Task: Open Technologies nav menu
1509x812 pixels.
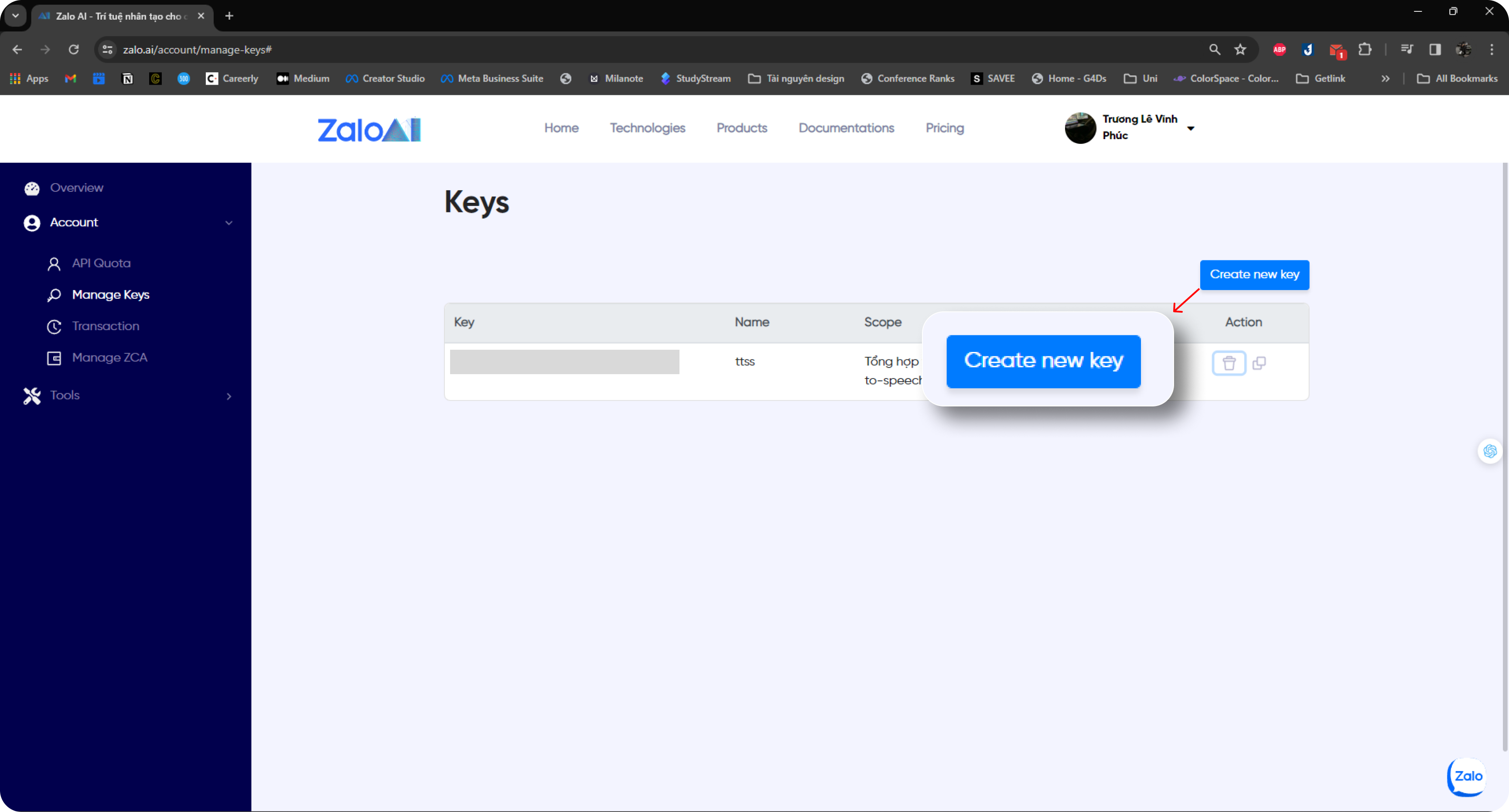Action: click(x=647, y=128)
